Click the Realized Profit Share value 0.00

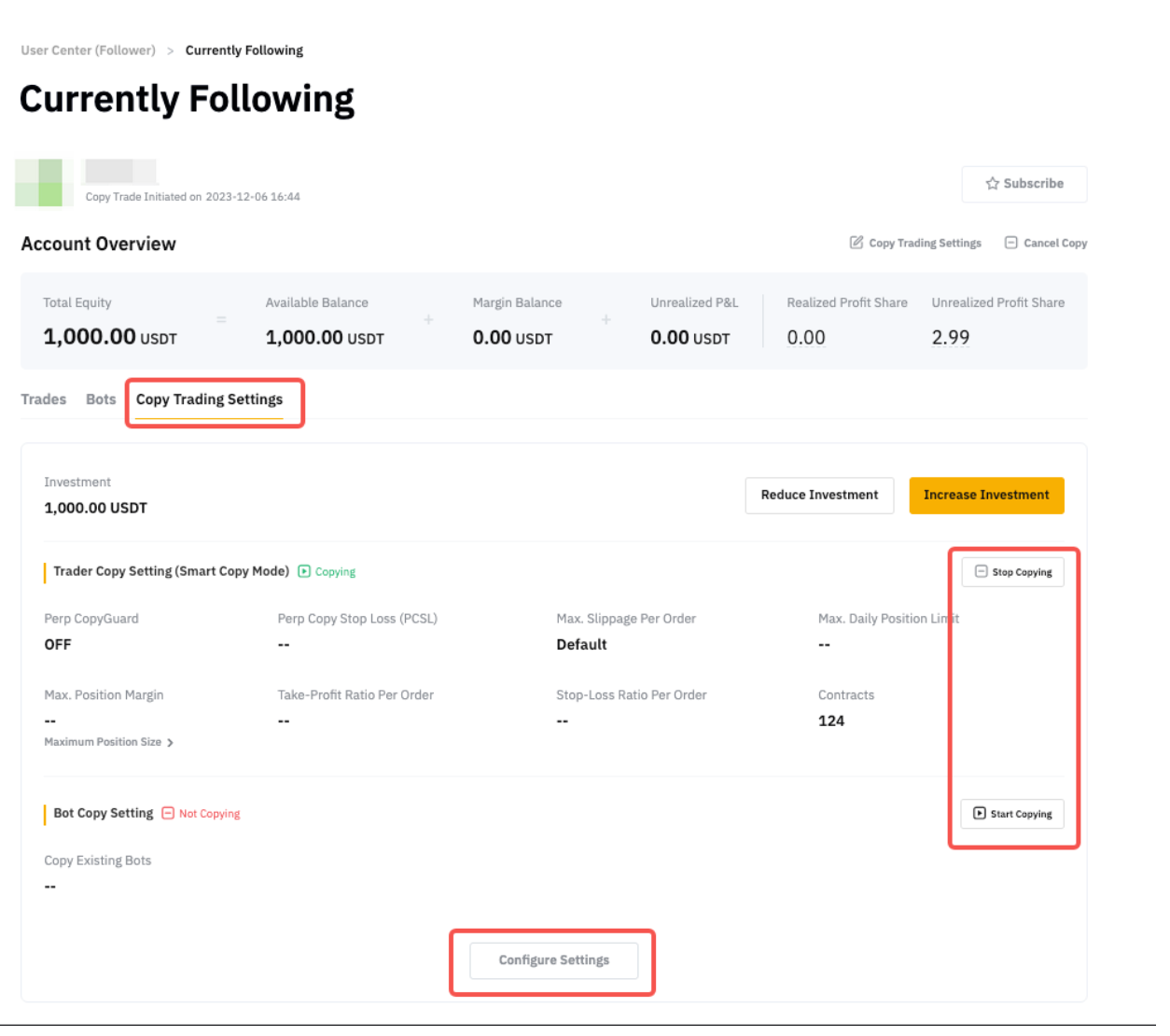click(805, 338)
